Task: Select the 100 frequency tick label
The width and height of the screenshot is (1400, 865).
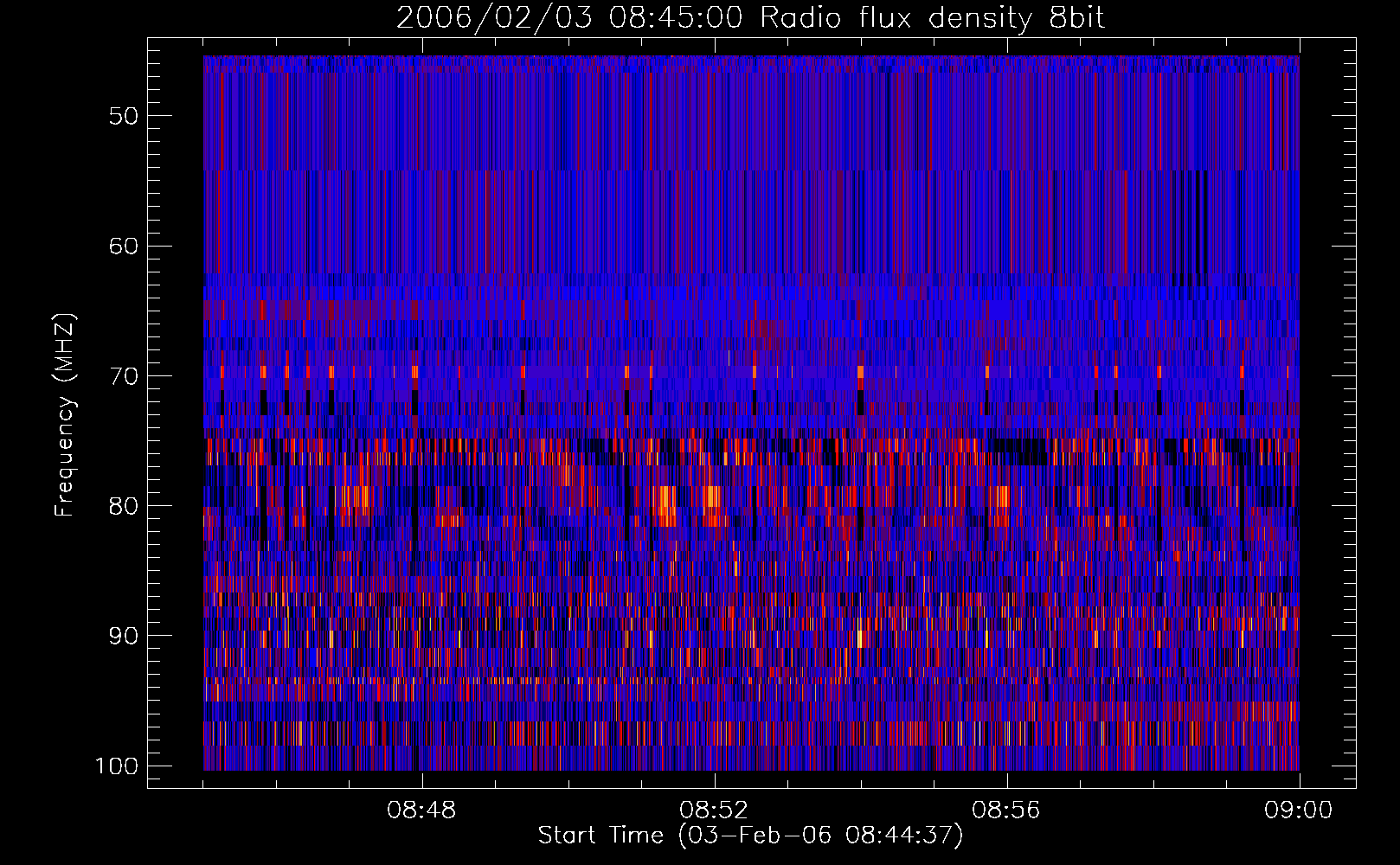Action: pos(116,766)
